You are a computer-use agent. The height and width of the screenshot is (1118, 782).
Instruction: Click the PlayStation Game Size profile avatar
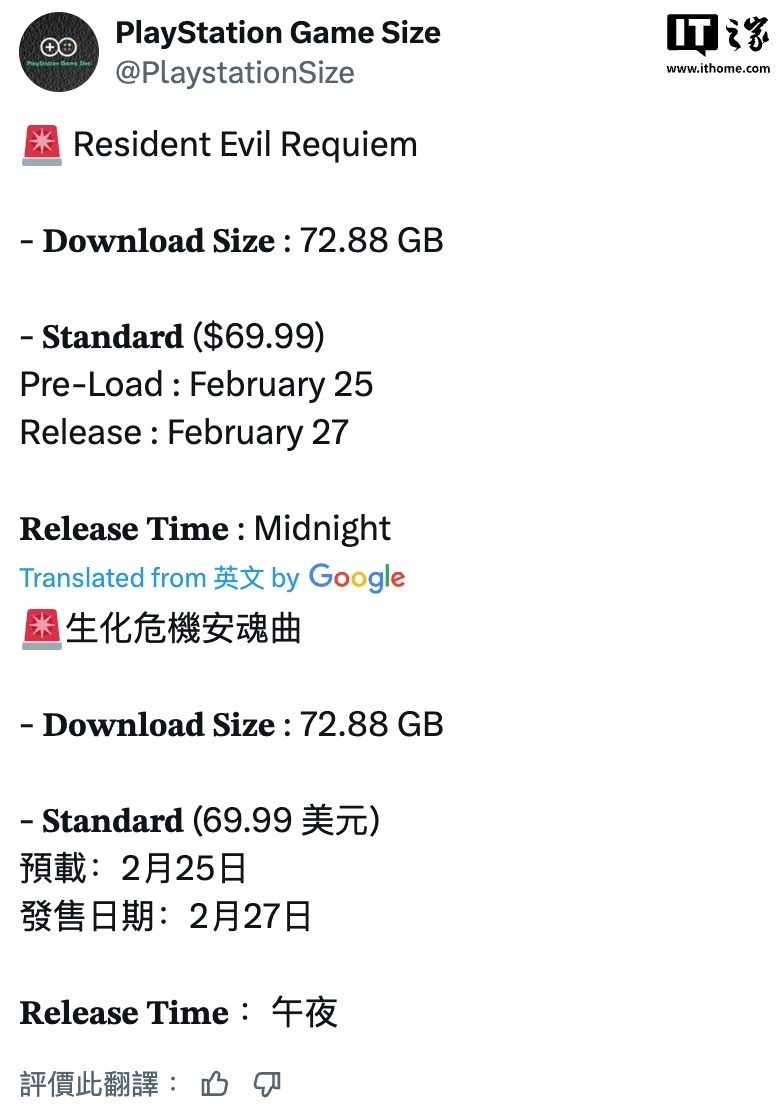(x=59, y=53)
